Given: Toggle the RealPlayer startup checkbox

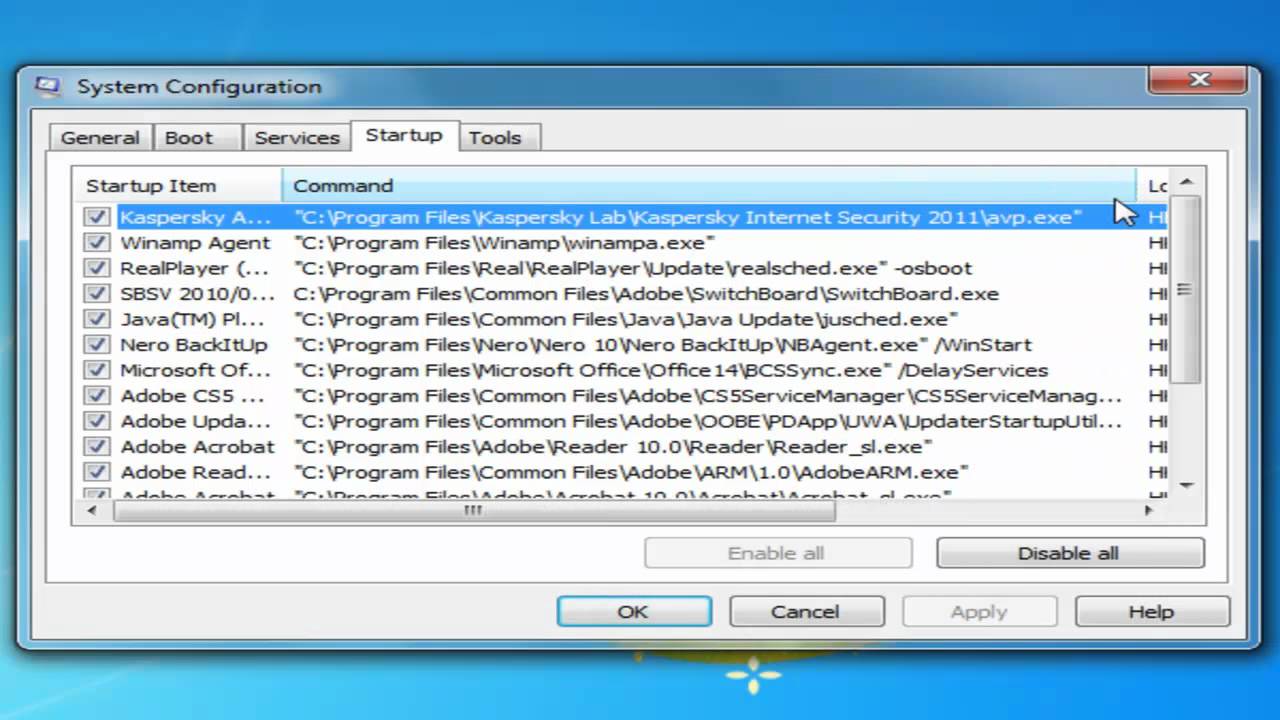Looking at the screenshot, I should (x=97, y=268).
